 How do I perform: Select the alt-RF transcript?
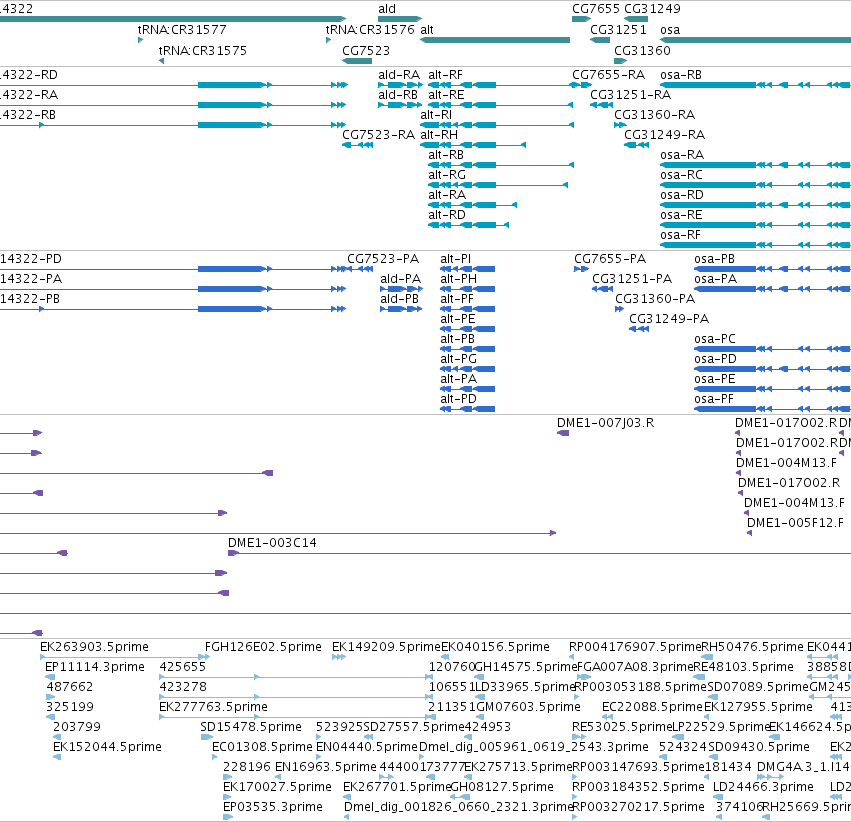[445, 75]
